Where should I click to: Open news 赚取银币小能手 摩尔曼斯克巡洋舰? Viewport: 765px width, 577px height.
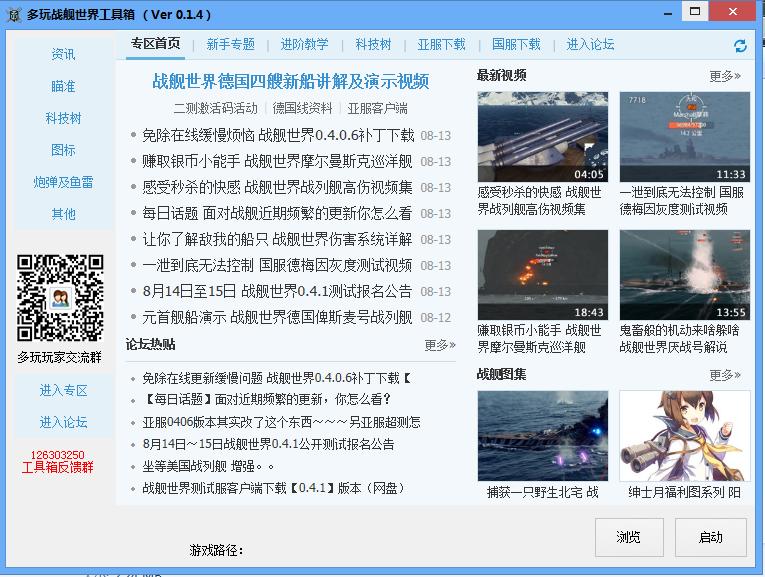pos(278,161)
